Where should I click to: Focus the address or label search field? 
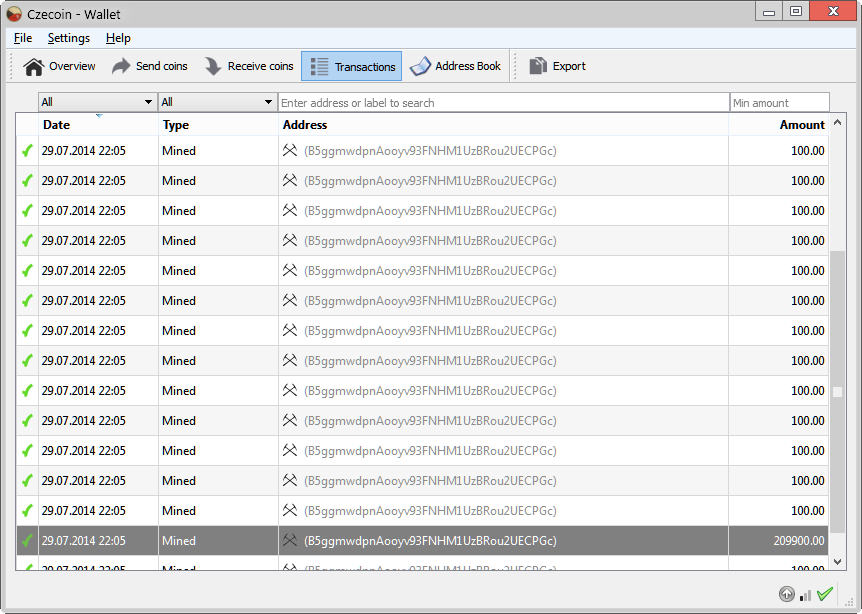pyautogui.click(x=504, y=103)
